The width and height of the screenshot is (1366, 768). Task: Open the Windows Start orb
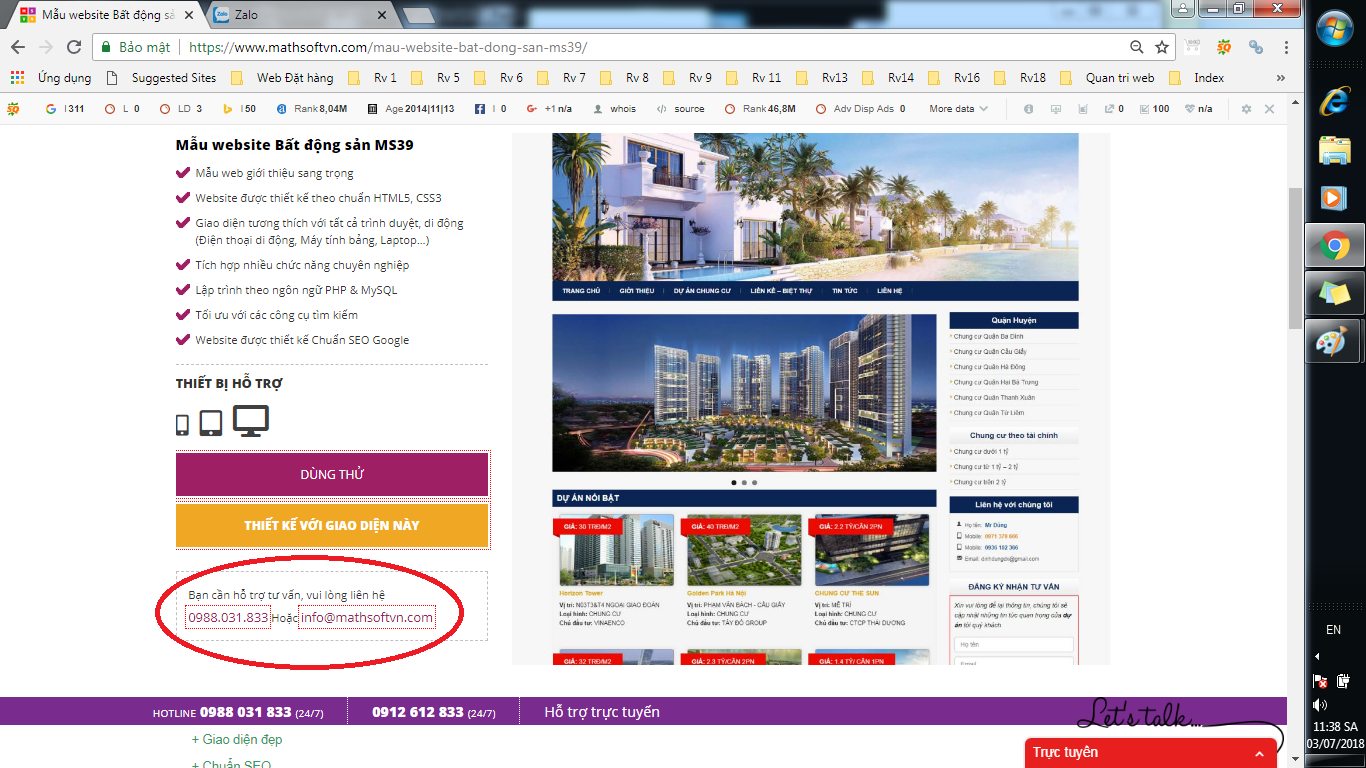pyautogui.click(x=1335, y=29)
